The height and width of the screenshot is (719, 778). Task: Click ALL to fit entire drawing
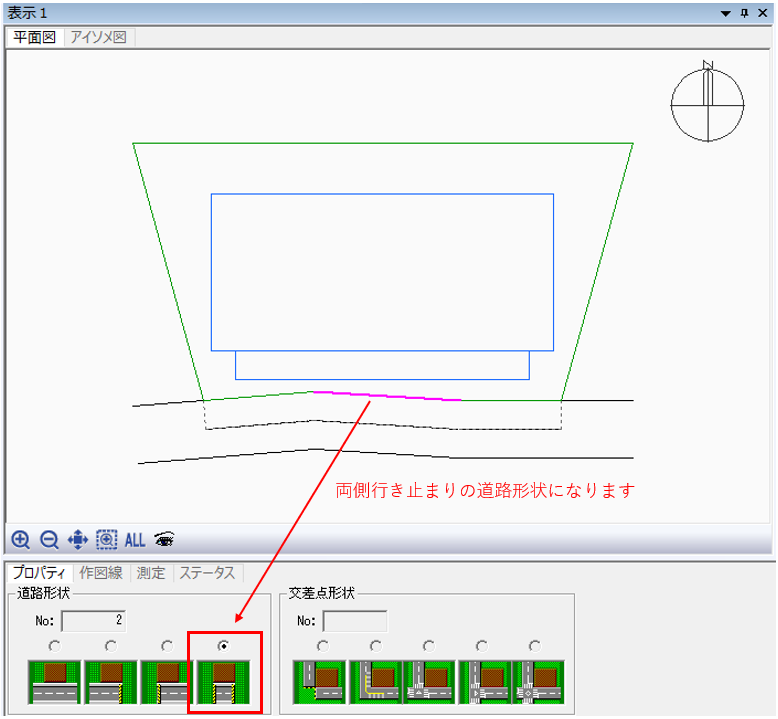[x=135, y=540]
